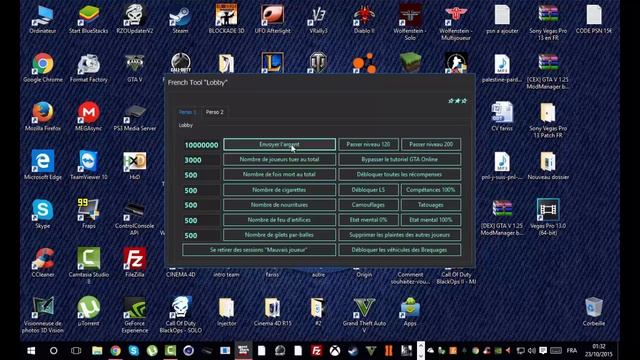Click Nombre de joueurs tuer au total

pos(280,159)
